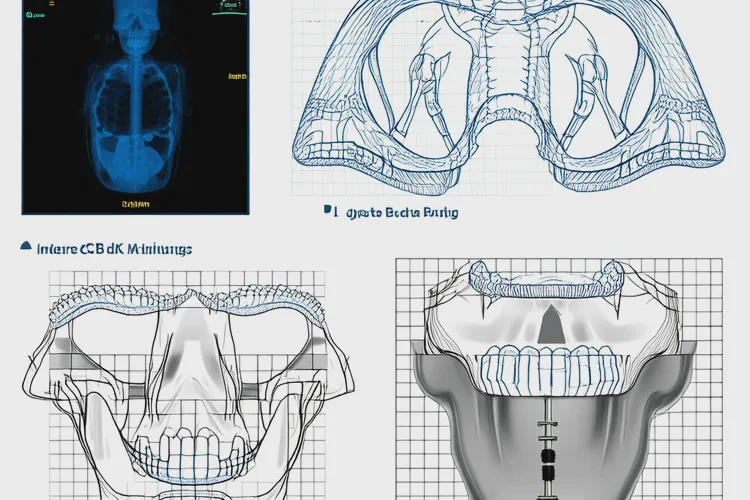The image size is (750, 500).
Task: Click the yellow label on X-ray right edge
Action: [237, 76]
